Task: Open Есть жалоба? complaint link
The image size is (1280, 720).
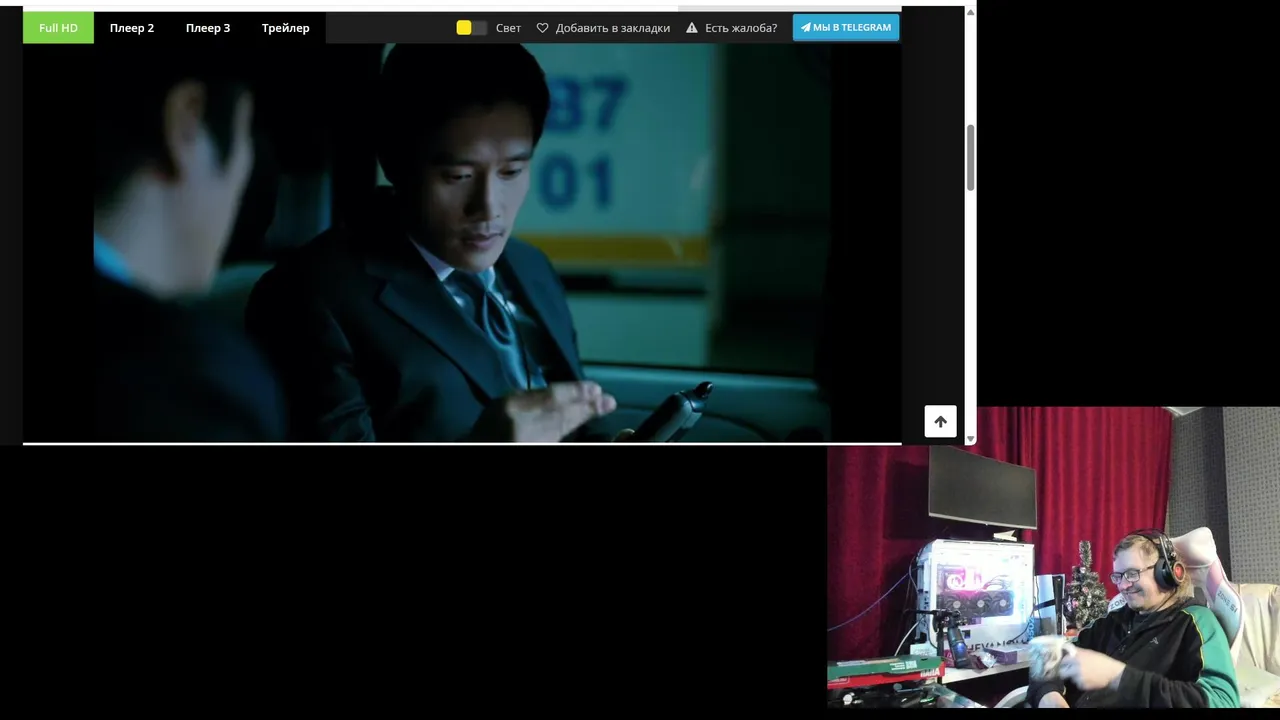Action: pyautogui.click(x=741, y=28)
